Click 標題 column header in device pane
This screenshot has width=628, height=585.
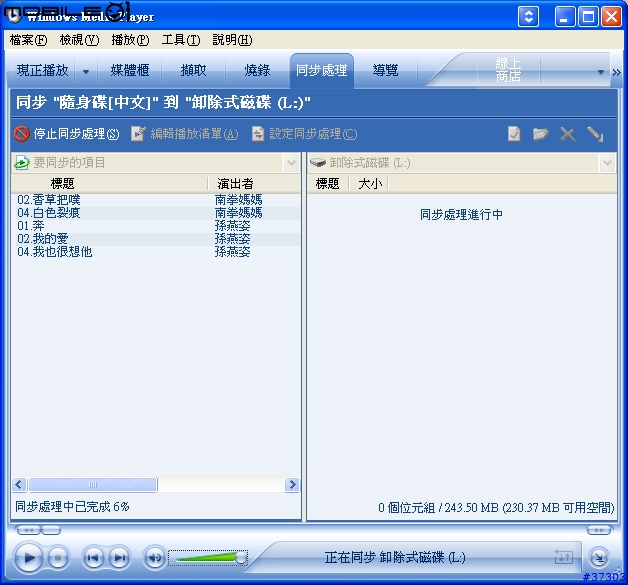[328, 184]
